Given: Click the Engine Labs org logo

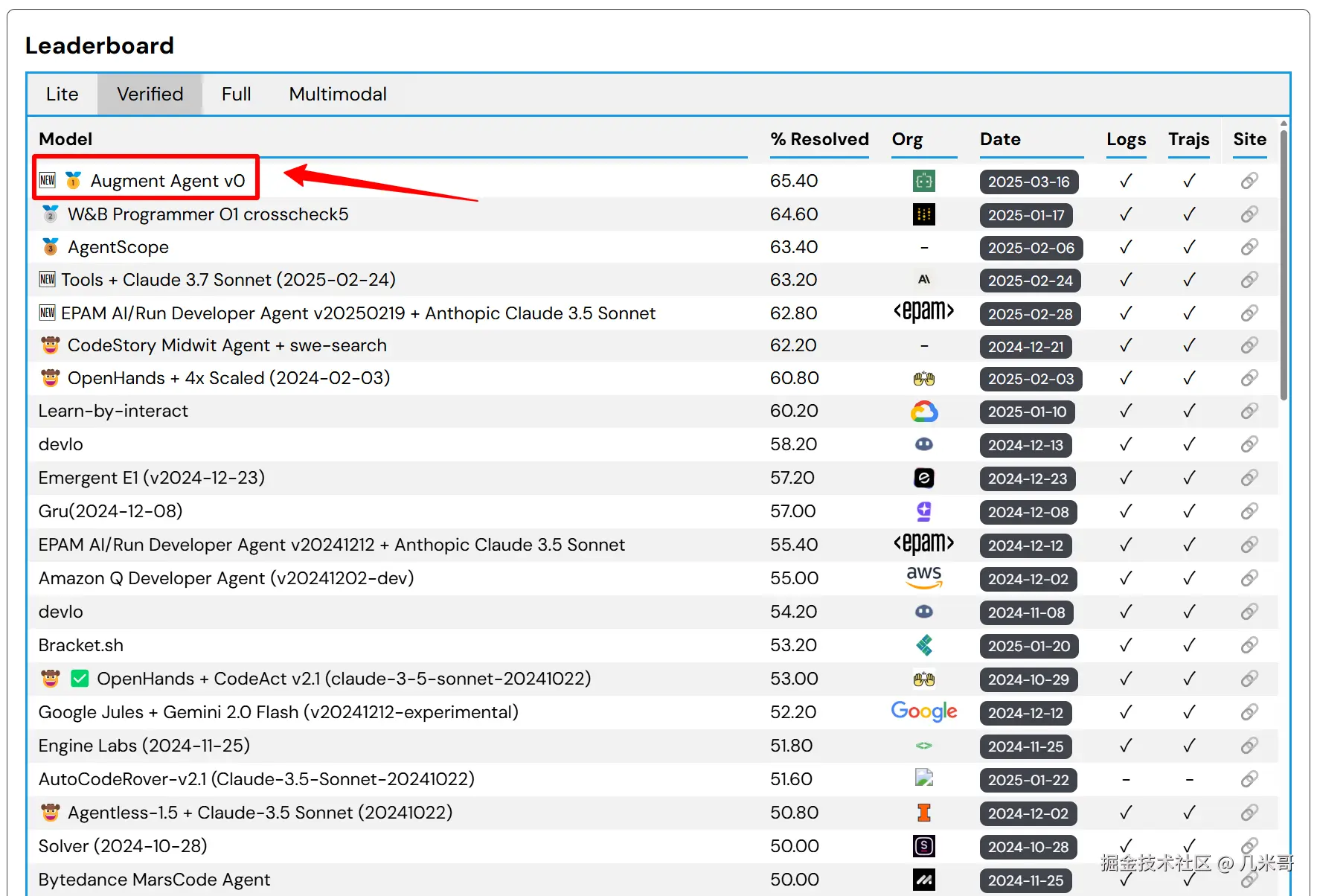Looking at the screenshot, I should [924, 746].
